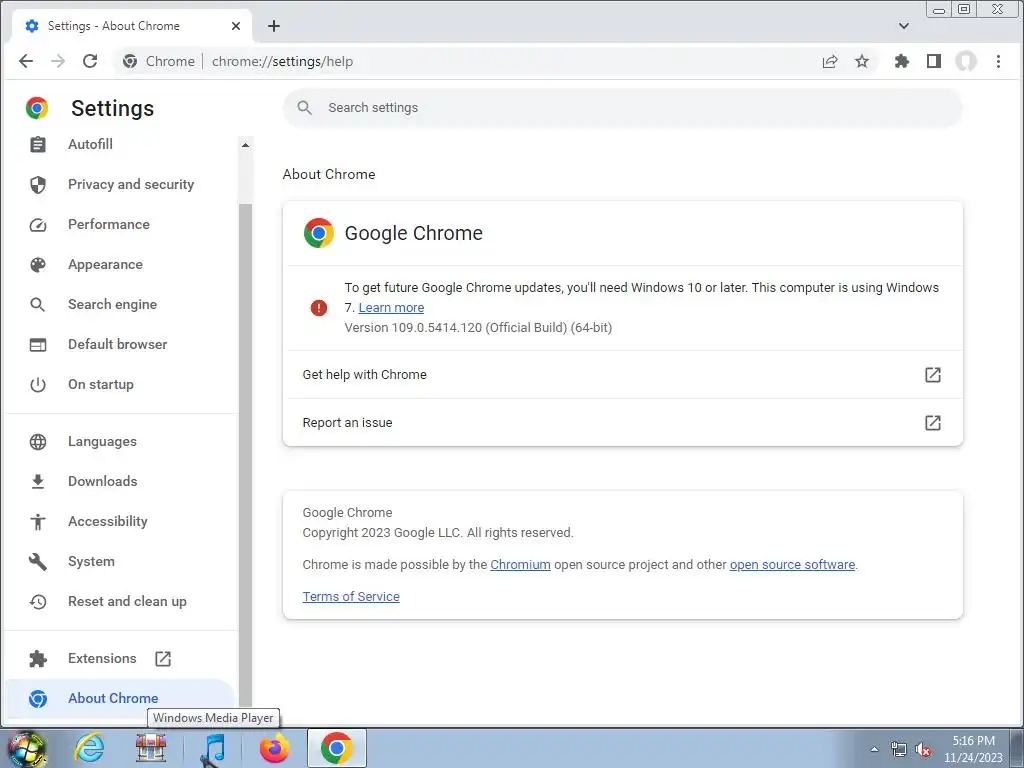Open Appearance settings section
The image size is (1024, 768).
(x=105, y=264)
